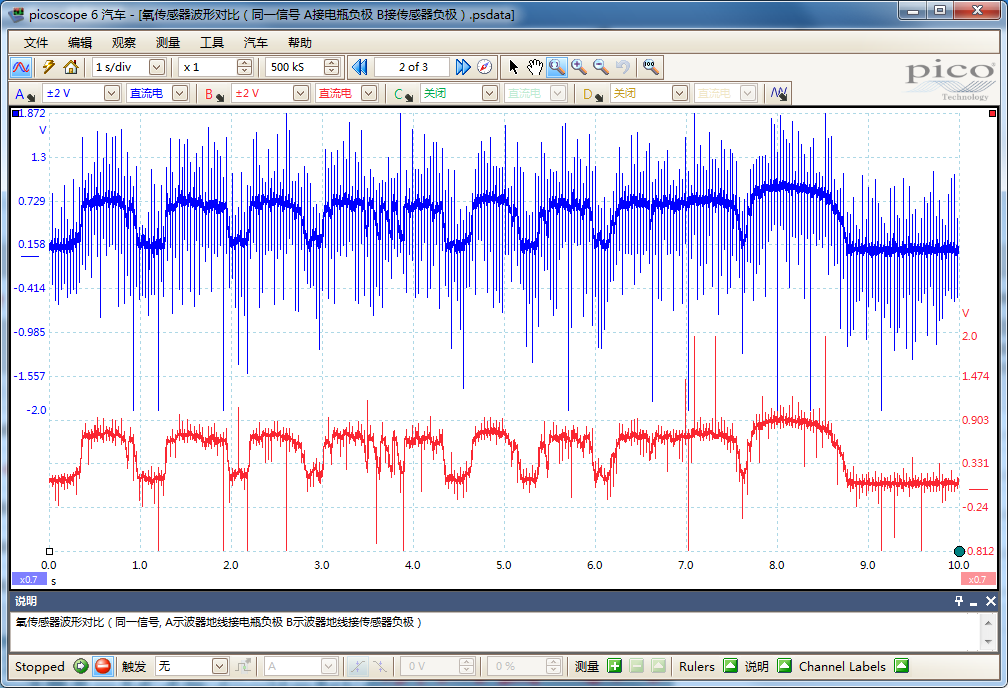
Task: Open the 文件 menu
Action: click(x=36, y=42)
